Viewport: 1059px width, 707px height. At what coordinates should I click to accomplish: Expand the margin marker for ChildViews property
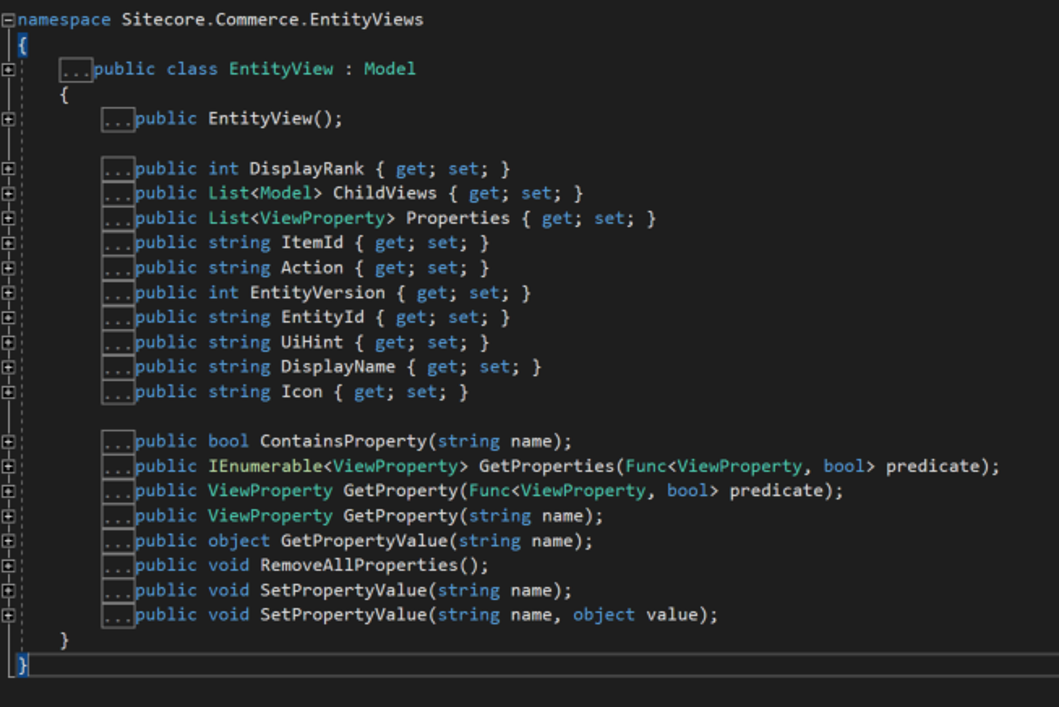click(8, 194)
